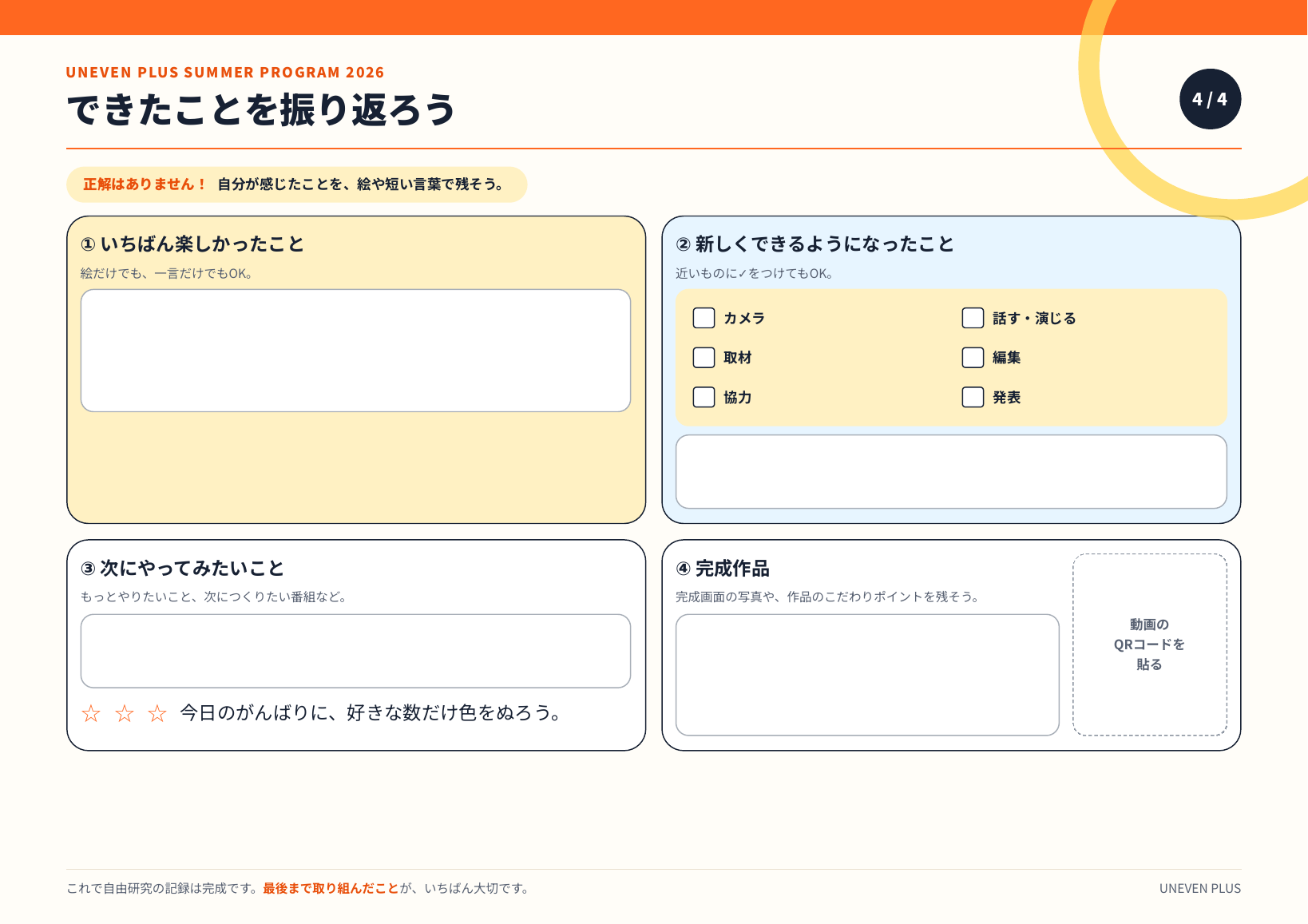
Task: Tick the 発表 checkbox
Action: (x=973, y=397)
